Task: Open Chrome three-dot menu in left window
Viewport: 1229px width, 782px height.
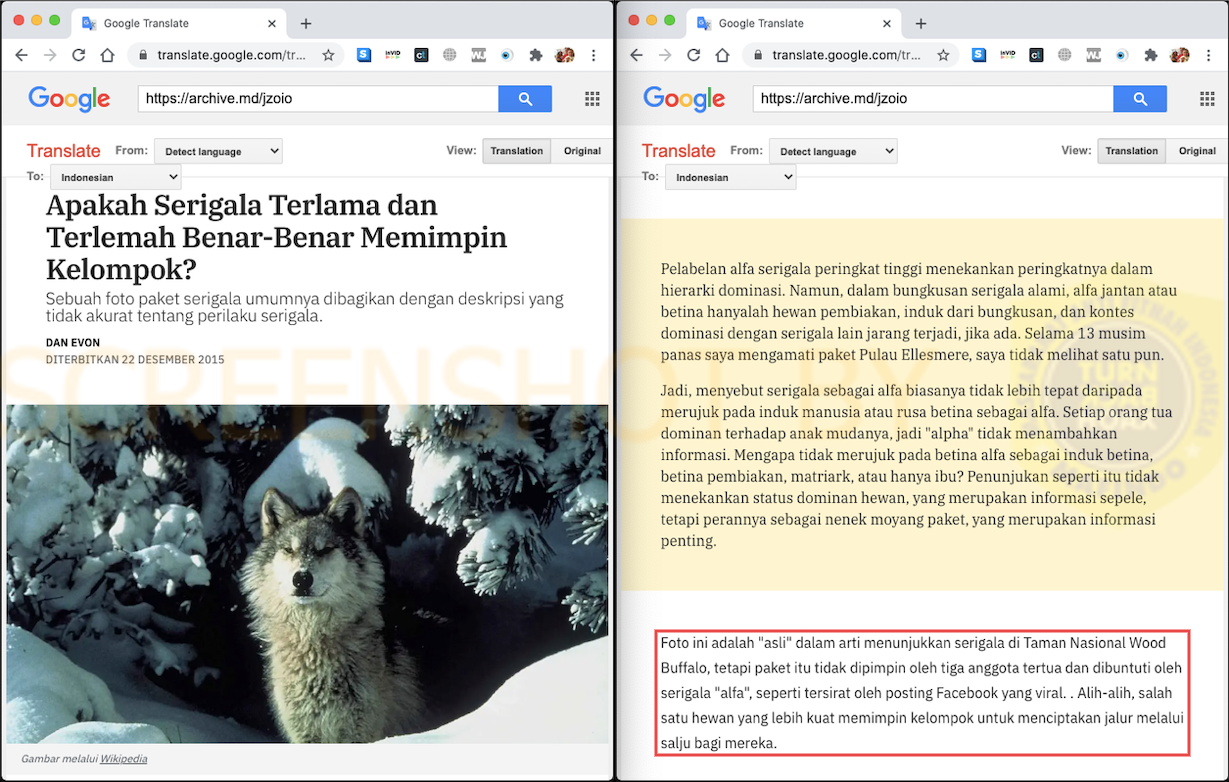Action: [x=594, y=55]
